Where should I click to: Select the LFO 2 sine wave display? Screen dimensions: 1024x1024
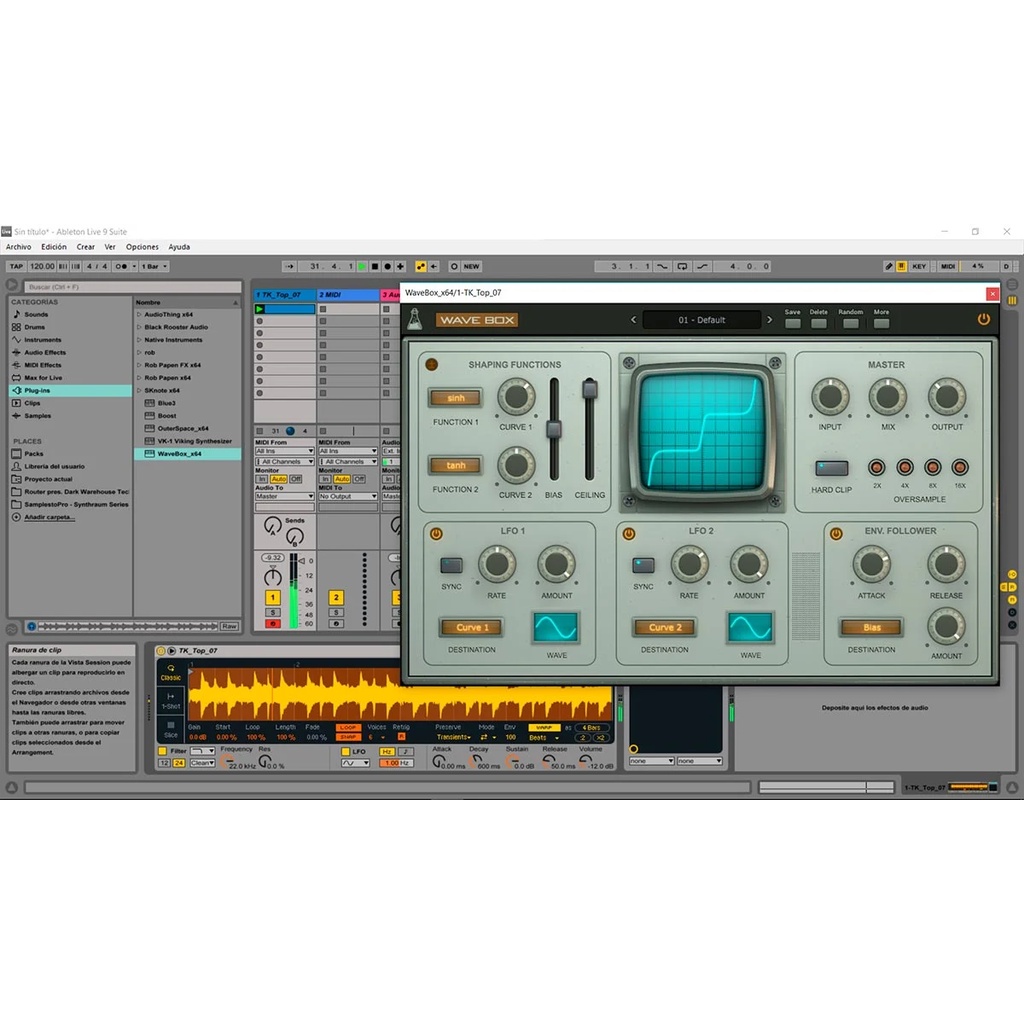pyautogui.click(x=750, y=627)
